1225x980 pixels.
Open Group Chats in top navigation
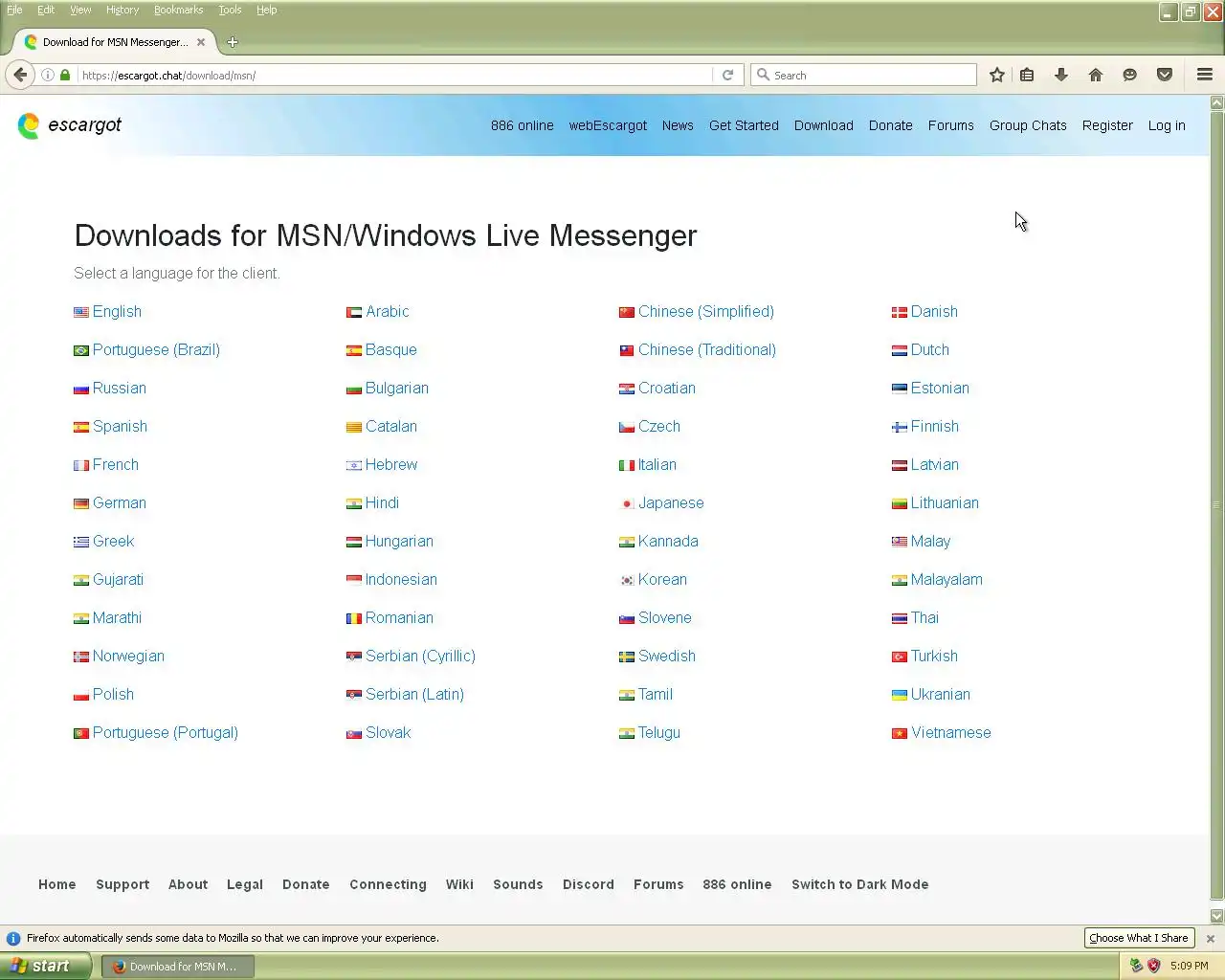(1028, 125)
